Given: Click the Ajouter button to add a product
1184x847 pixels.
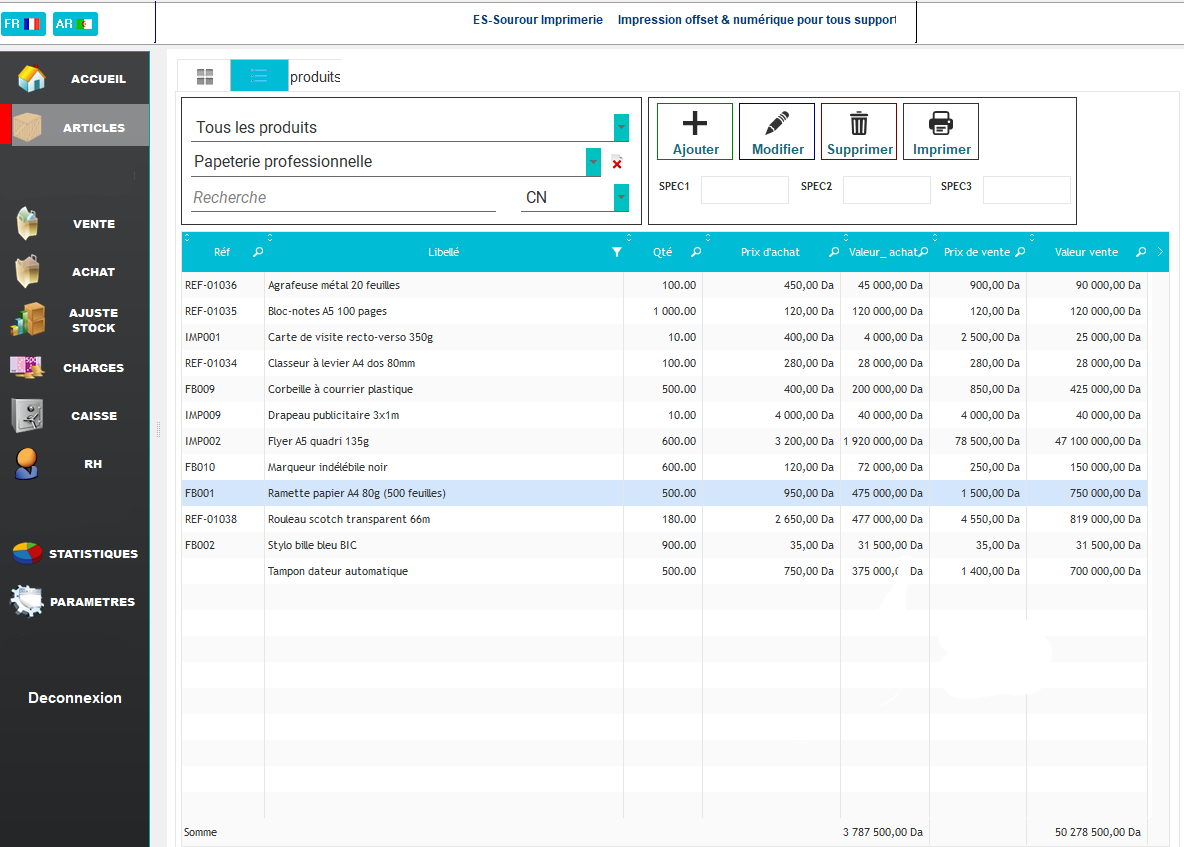Looking at the screenshot, I should coord(694,131).
